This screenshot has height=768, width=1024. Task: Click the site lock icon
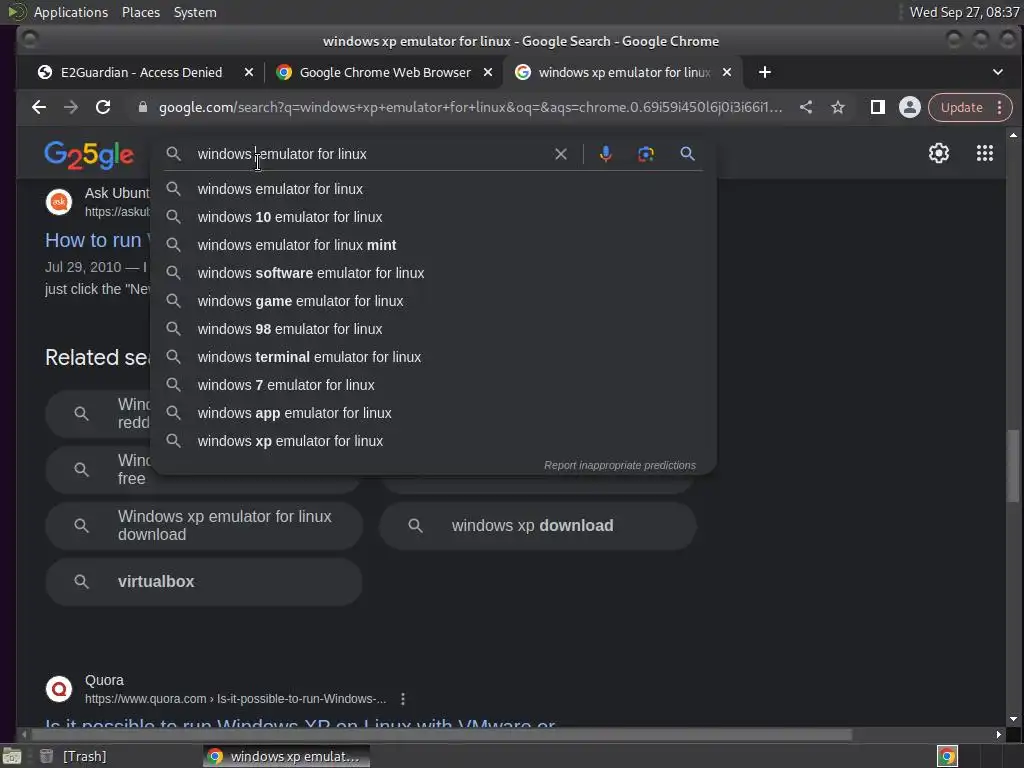tap(142, 107)
